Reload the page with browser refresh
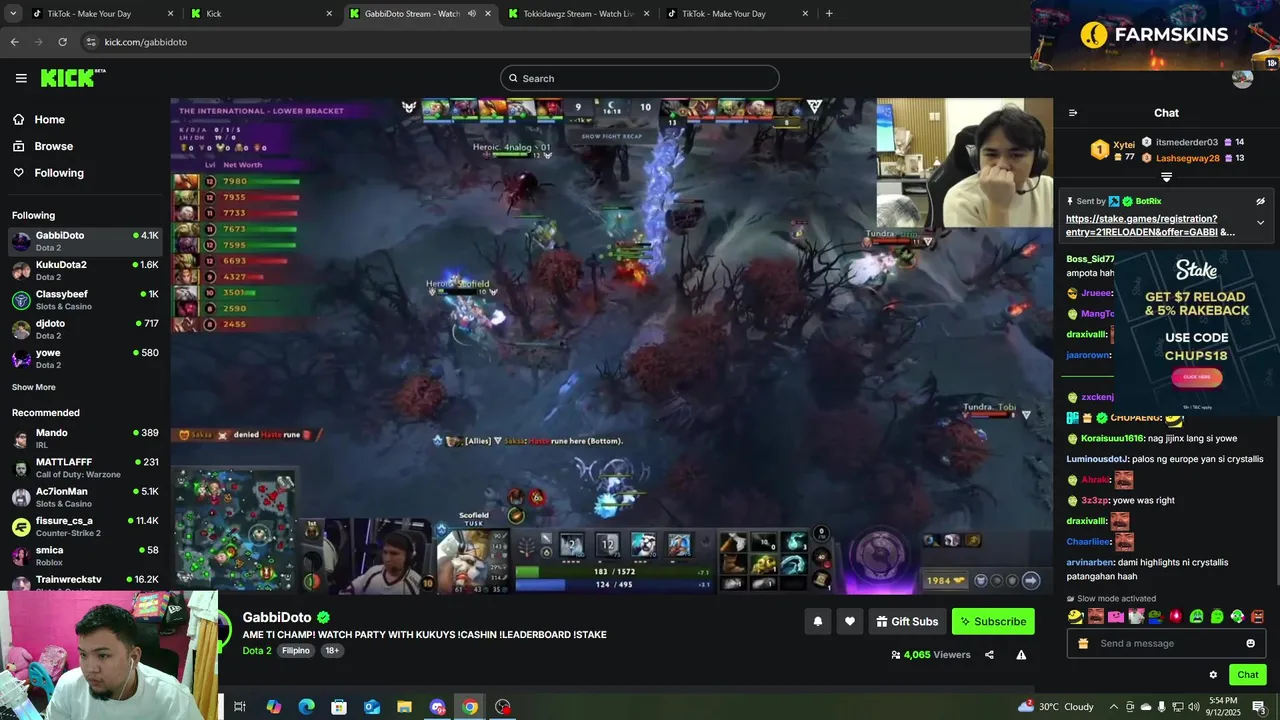This screenshot has height=720, width=1280. [x=62, y=42]
